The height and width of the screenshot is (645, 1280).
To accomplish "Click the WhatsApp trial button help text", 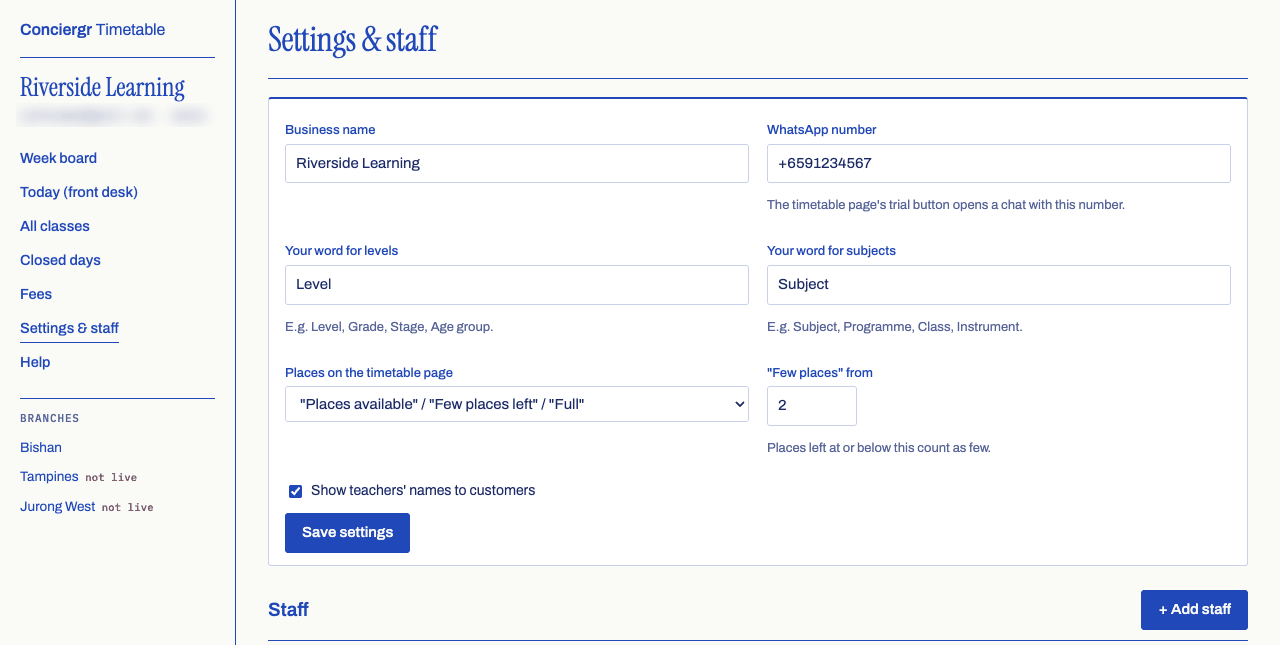I will point(946,205).
